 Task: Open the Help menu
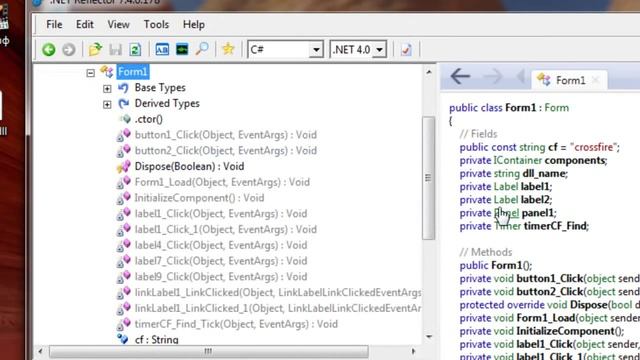[193, 24]
